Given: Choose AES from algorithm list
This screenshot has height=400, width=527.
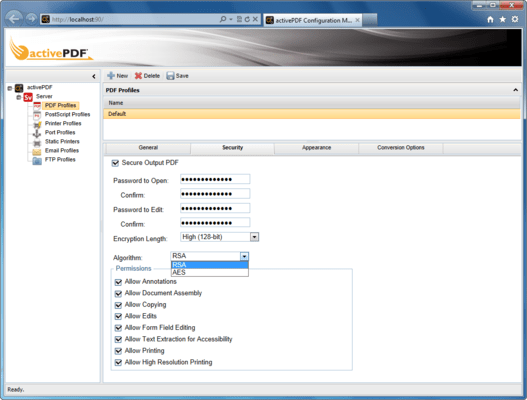Looking at the screenshot, I should click(210, 272).
